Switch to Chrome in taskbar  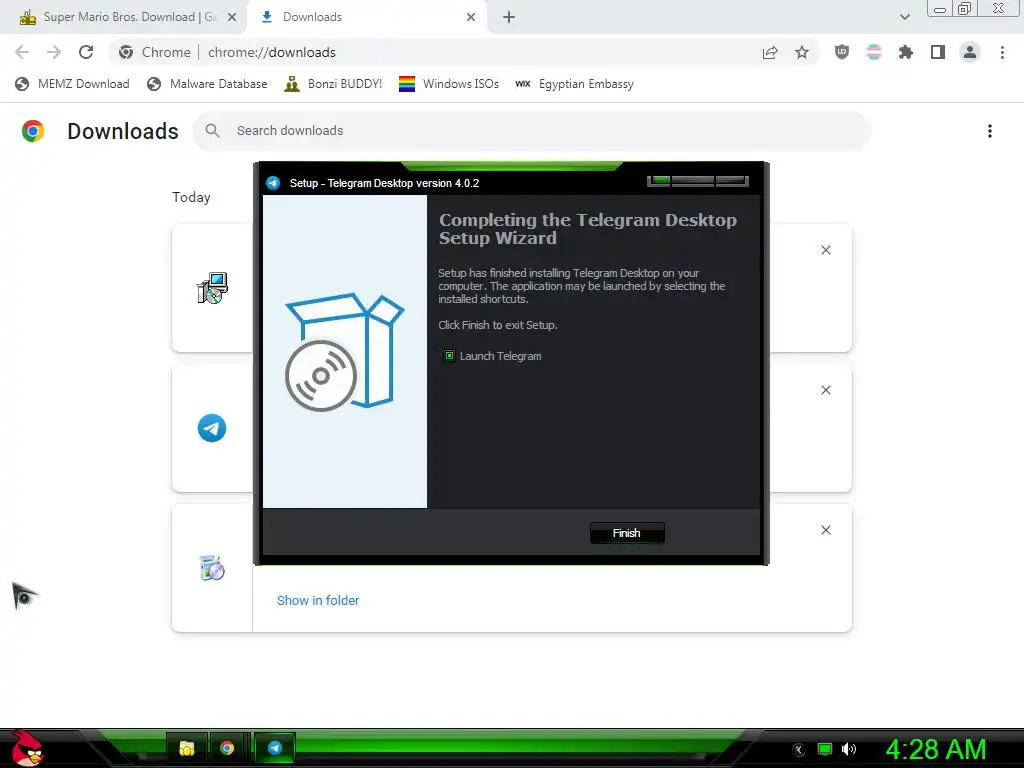pos(227,748)
